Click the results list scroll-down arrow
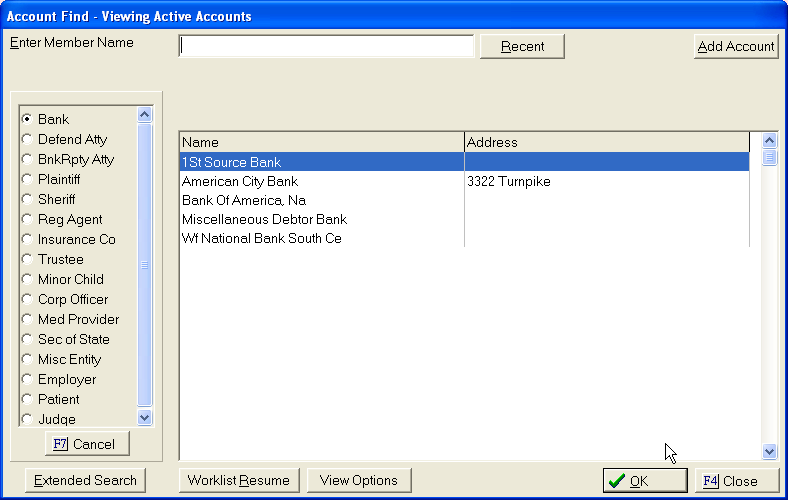 coord(769,451)
